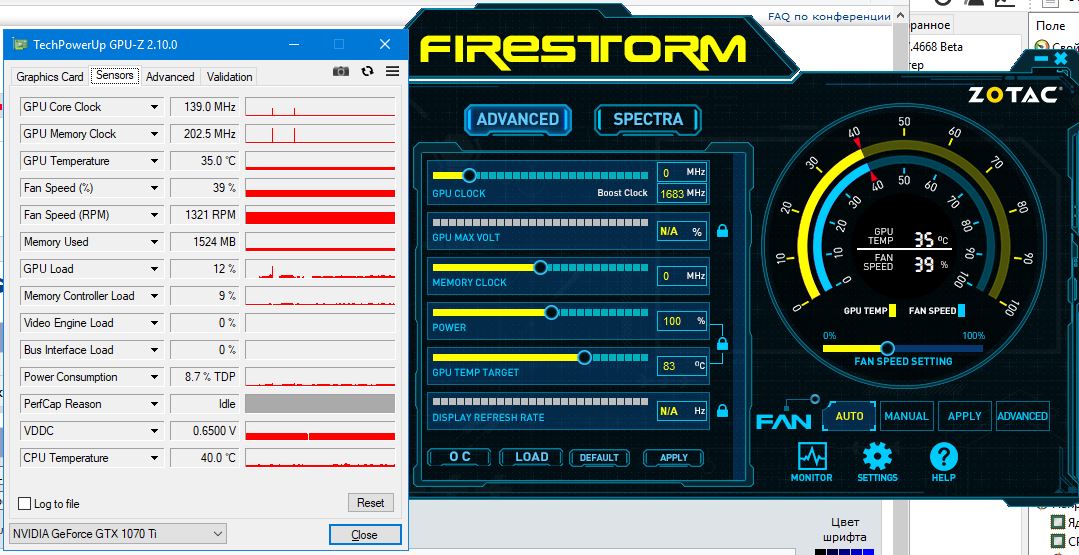The image size is (1079, 555).
Task: Set fan mode to AUTO
Action: tap(849, 416)
